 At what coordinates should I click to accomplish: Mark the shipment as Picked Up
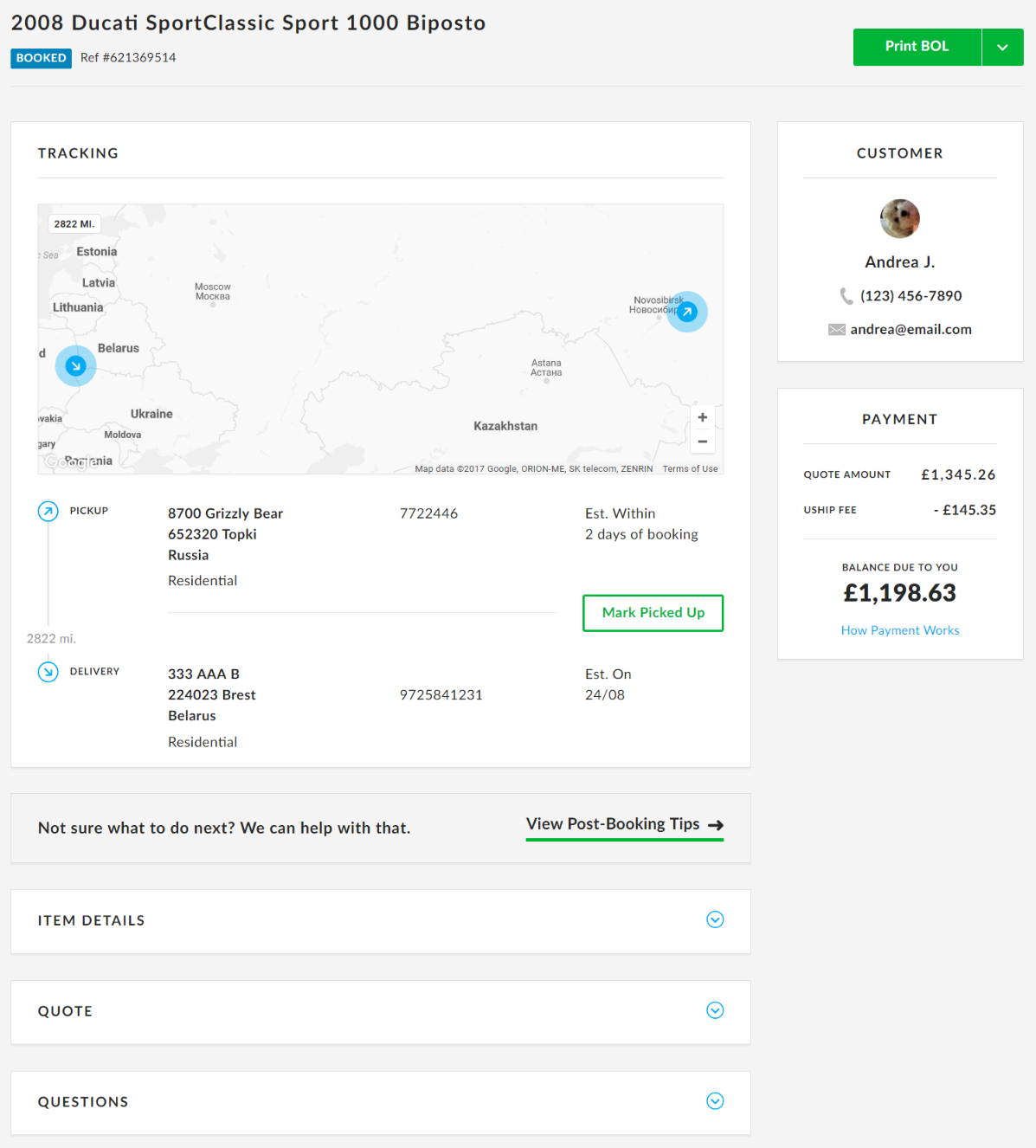[653, 613]
